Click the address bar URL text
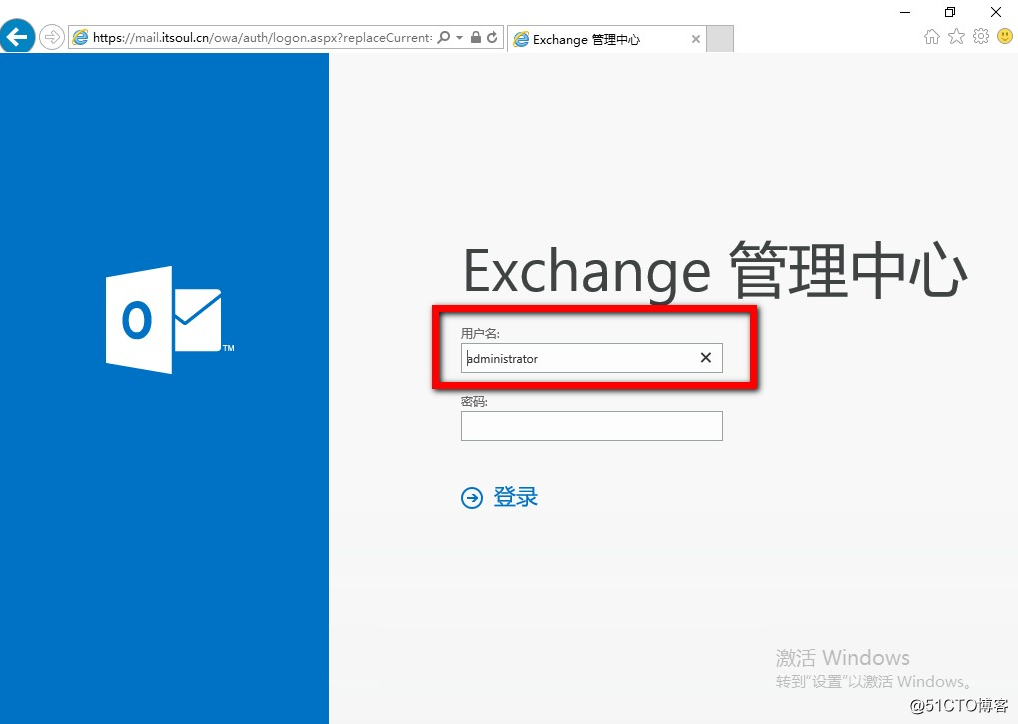The width and height of the screenshot is (1018, 724). [262, 38]
